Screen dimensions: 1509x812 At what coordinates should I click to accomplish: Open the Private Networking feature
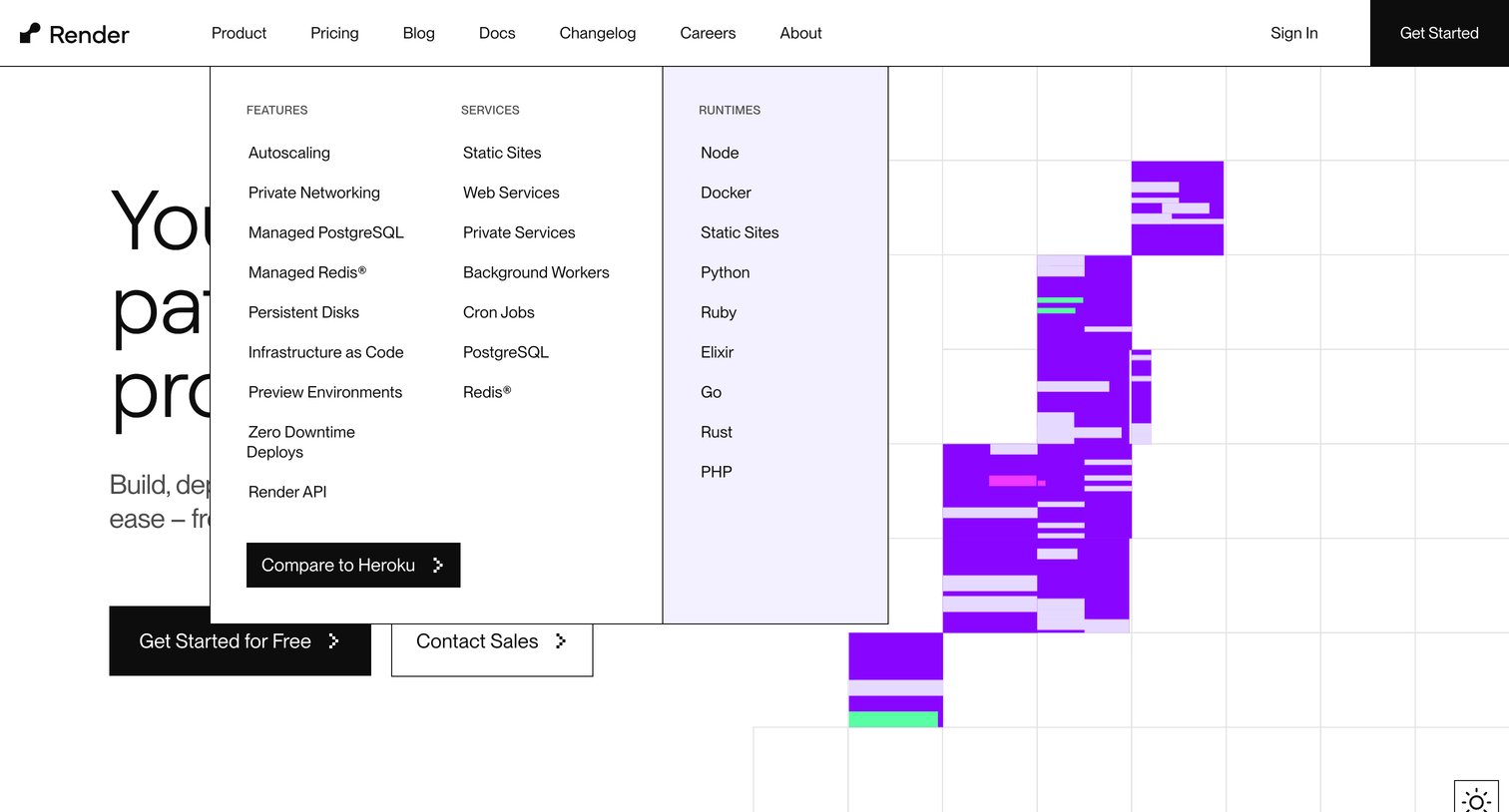(314, 193)
